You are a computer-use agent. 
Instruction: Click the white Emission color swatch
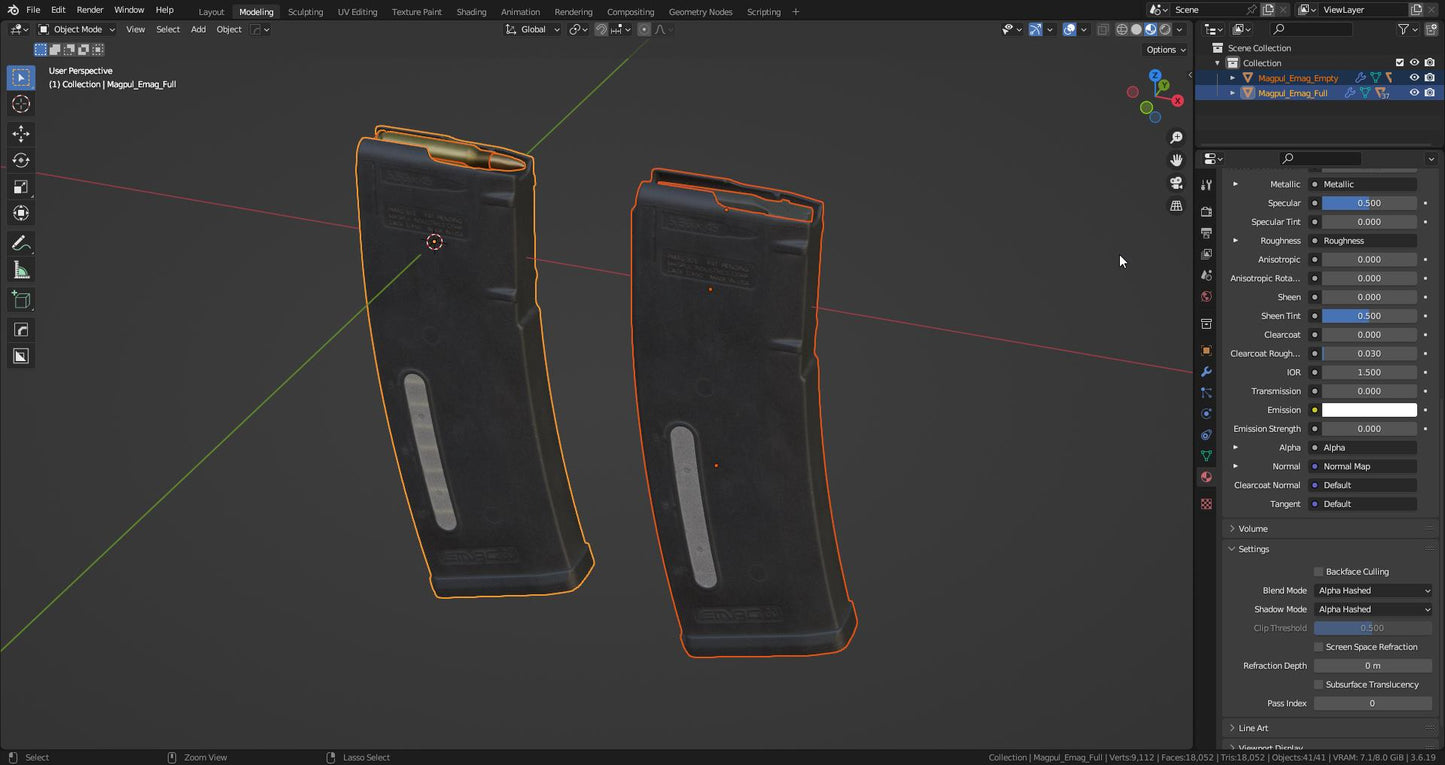[1369, 410]
